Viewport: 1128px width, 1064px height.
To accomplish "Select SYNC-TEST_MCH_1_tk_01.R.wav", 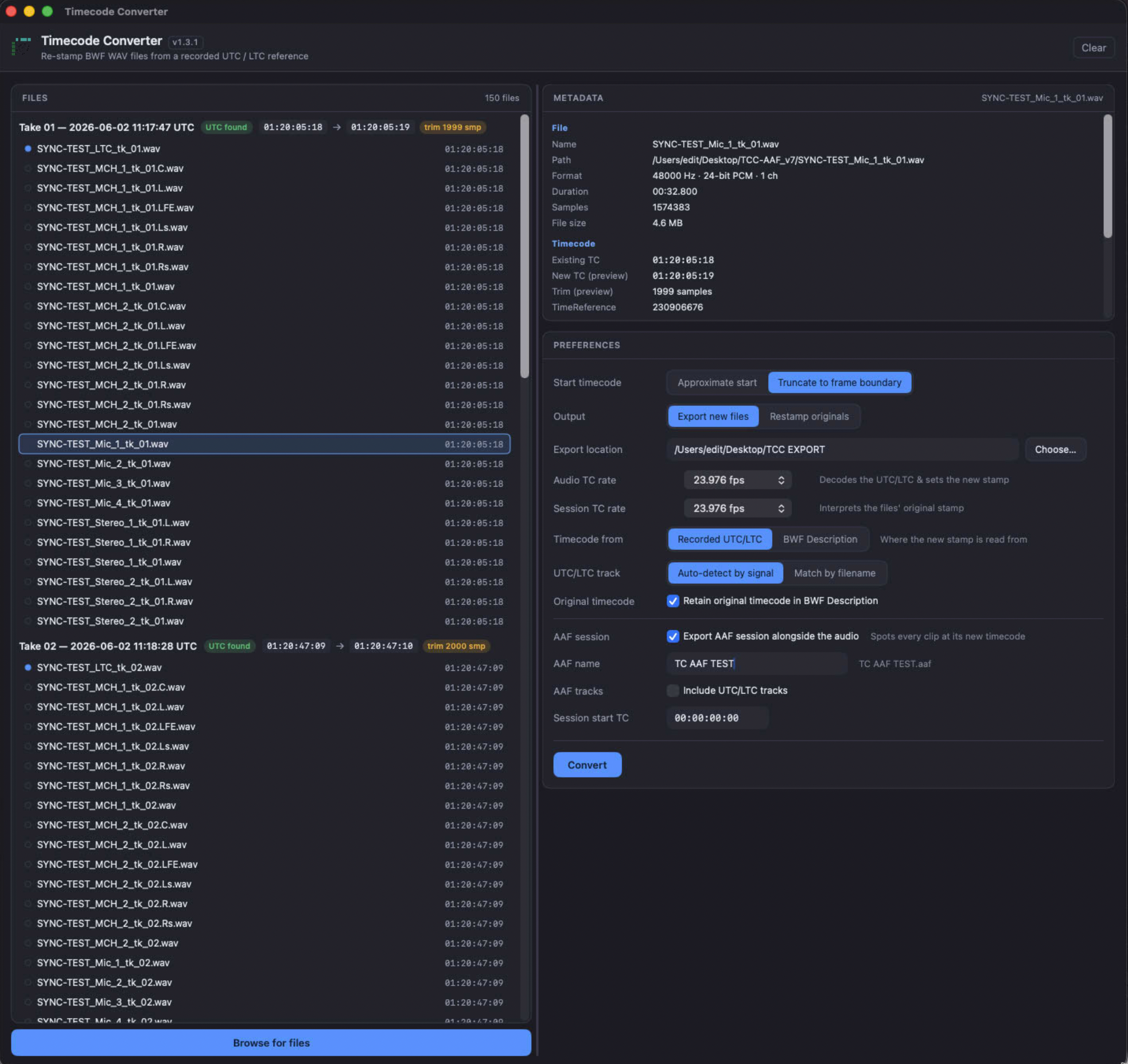I will point(265,247).
